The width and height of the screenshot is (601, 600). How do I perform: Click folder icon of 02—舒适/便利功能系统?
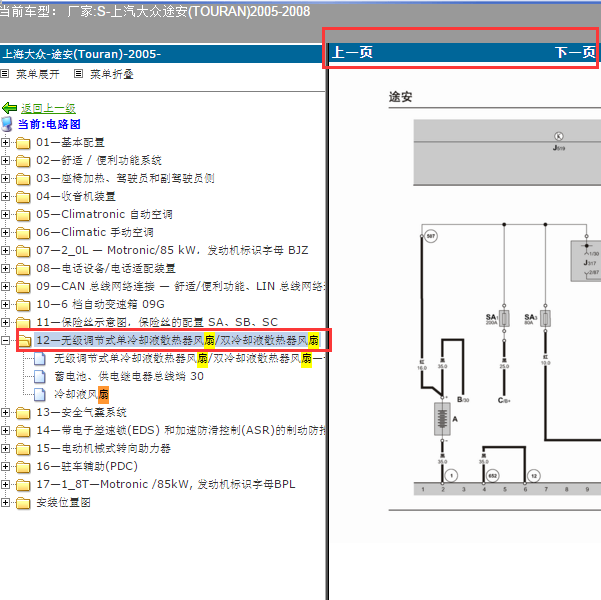click(x=23, y=161)
